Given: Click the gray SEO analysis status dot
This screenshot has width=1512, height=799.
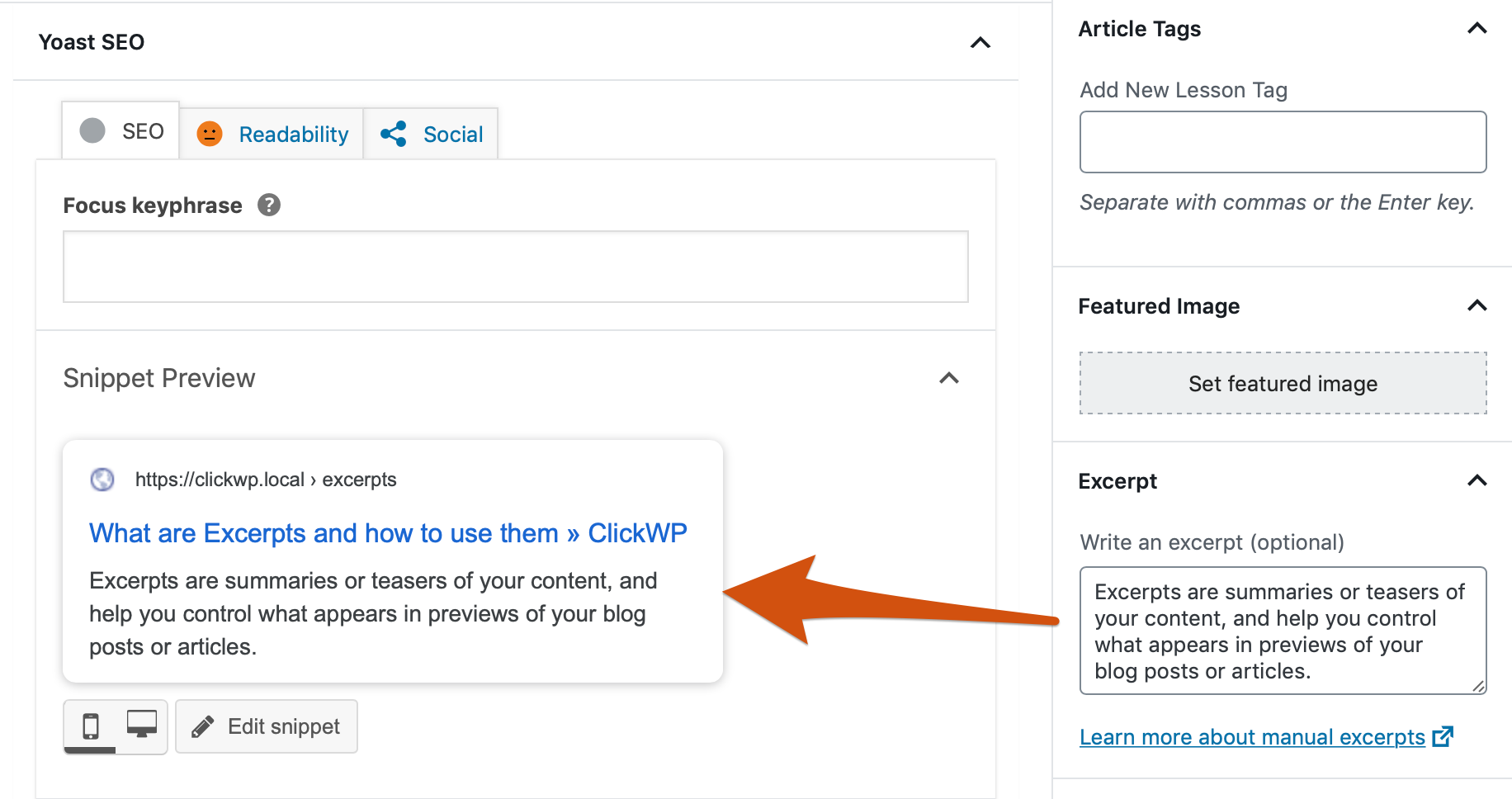Looking at the screenshot, I should [91, 130].
